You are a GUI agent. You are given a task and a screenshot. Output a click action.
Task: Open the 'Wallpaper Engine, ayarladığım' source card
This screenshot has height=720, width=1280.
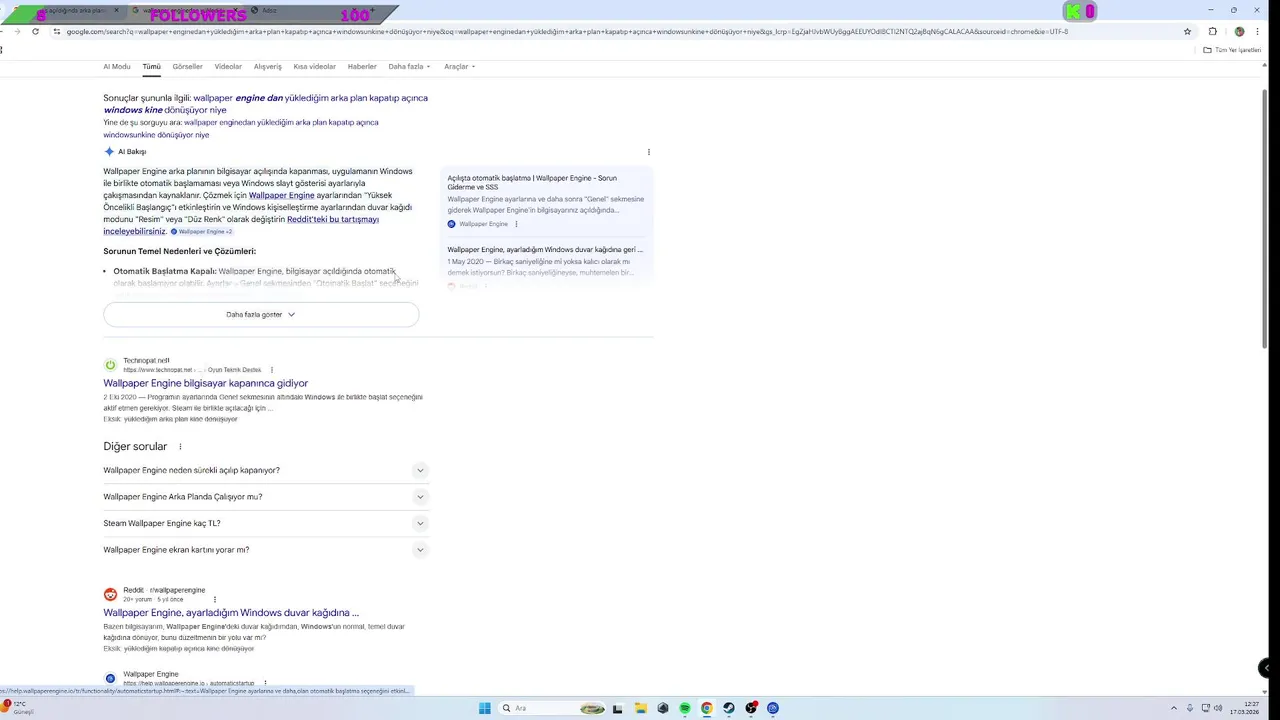546,265
